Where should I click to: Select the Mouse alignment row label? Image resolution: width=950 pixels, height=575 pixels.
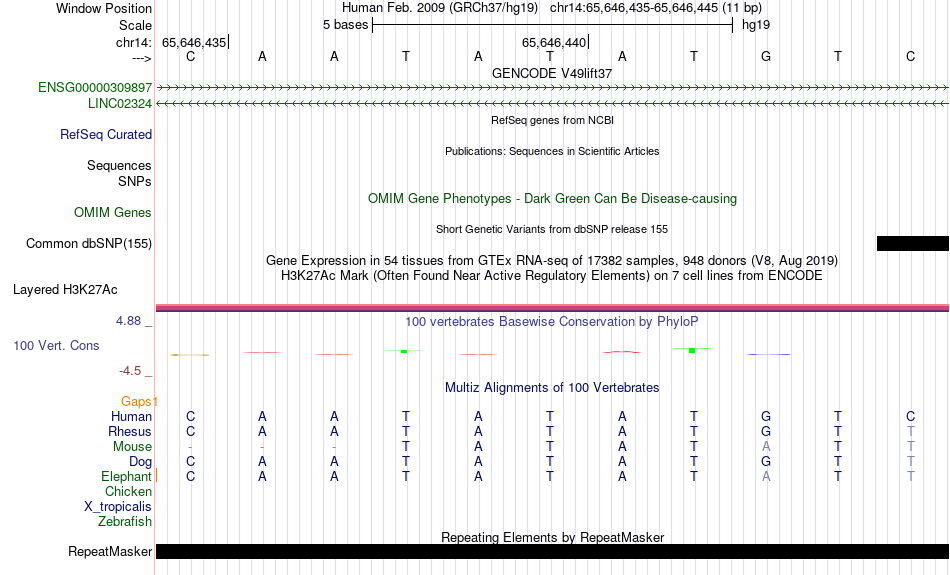[x=132, y=447]
